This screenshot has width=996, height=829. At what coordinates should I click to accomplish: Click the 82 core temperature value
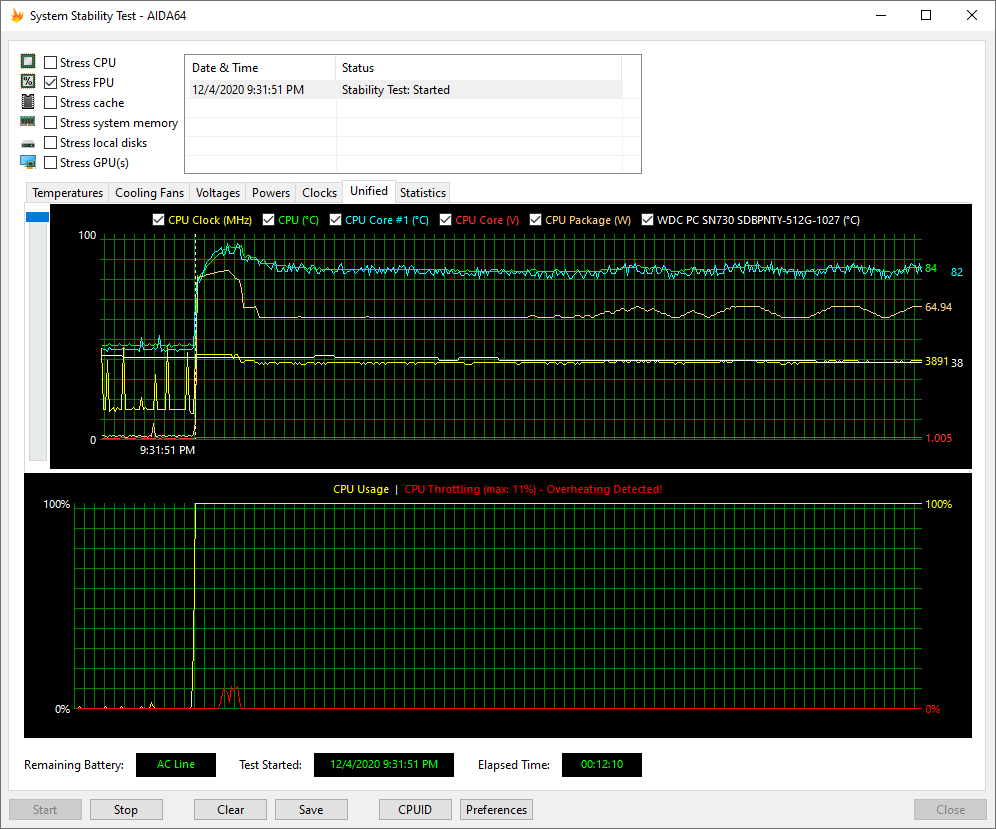coord(957,272)
